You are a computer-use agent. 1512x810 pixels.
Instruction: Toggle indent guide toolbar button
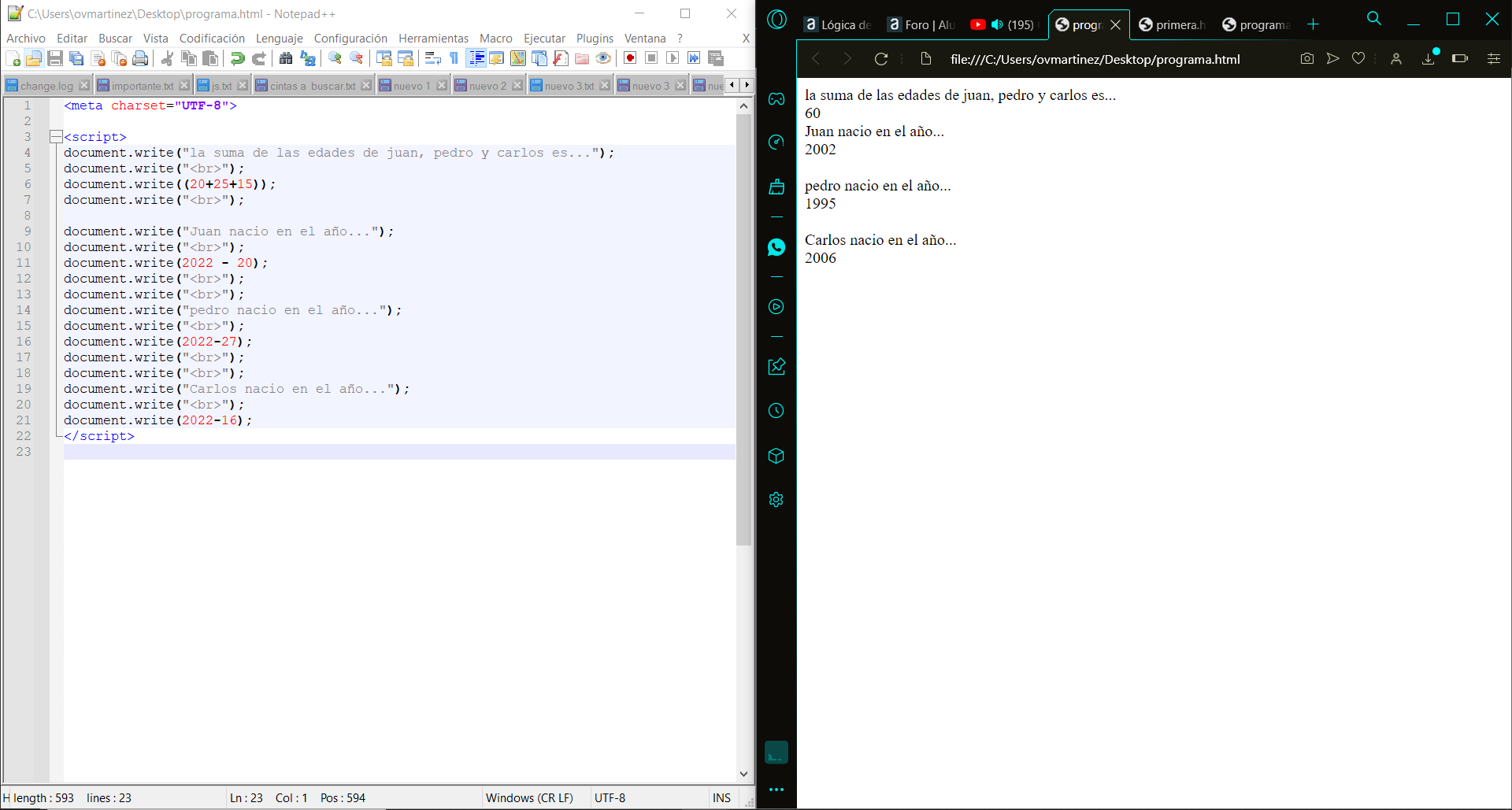pos(476,58)
